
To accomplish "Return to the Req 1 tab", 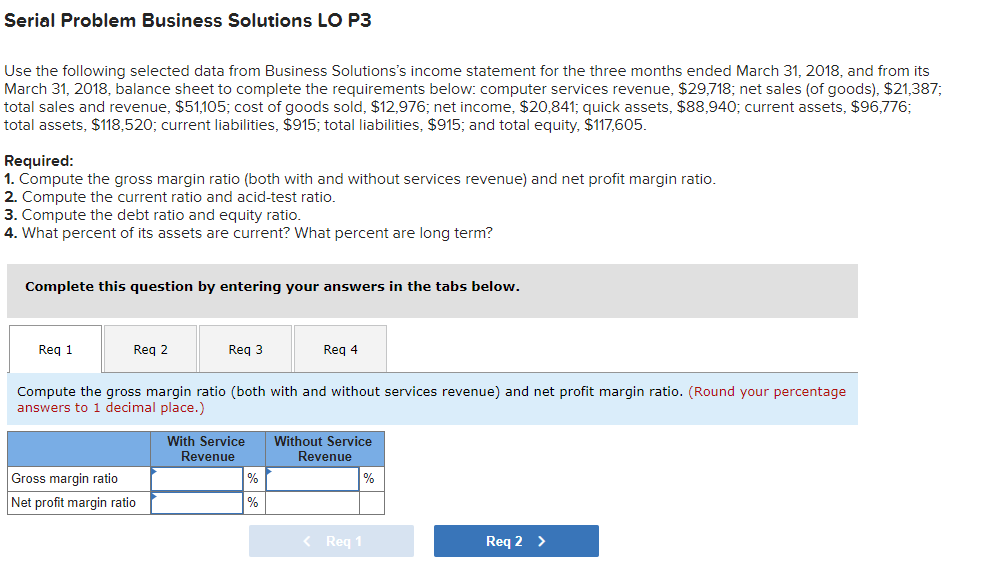I will pos(55,348).
